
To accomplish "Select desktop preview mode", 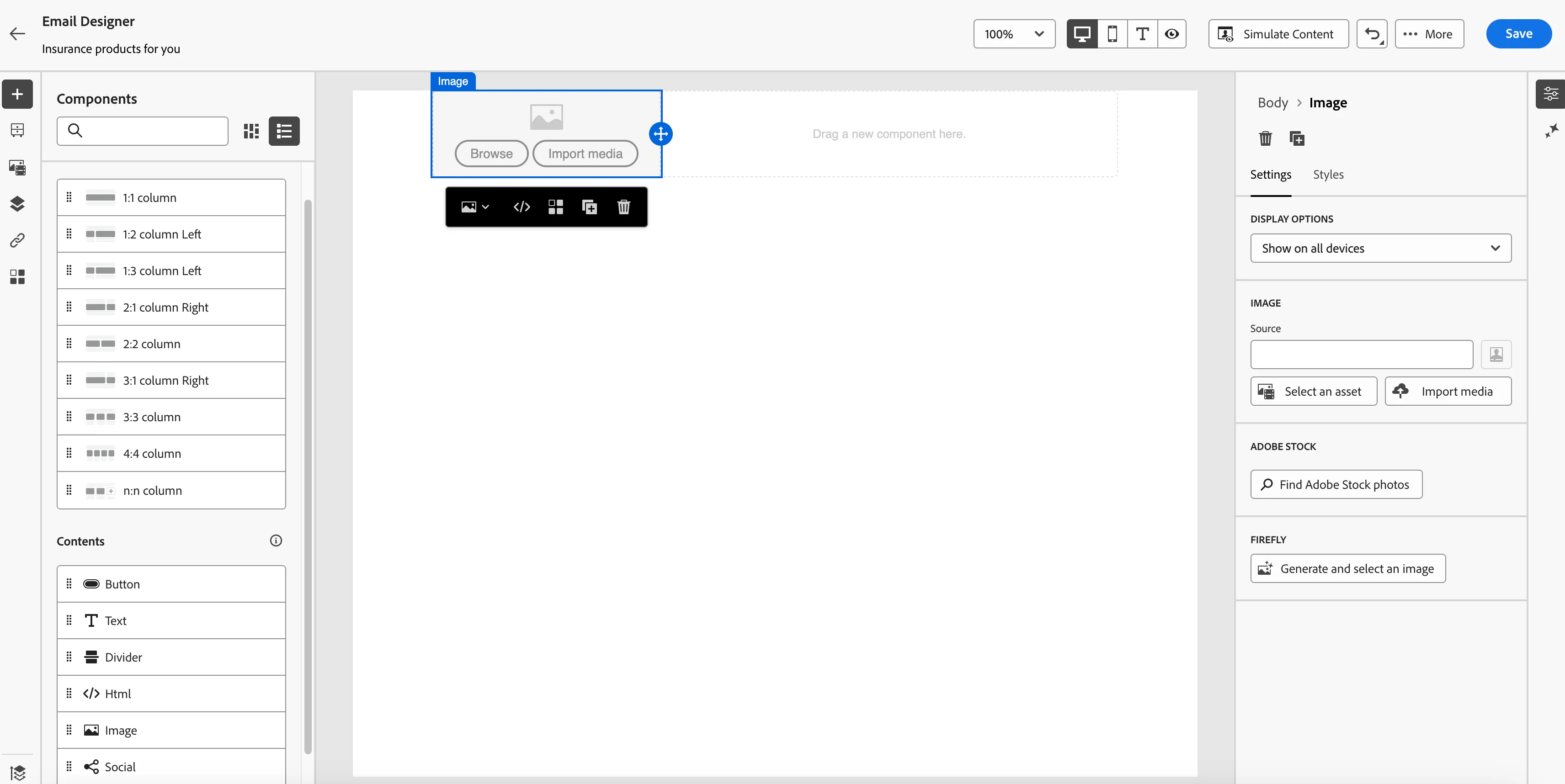I will click(1082, 34).
